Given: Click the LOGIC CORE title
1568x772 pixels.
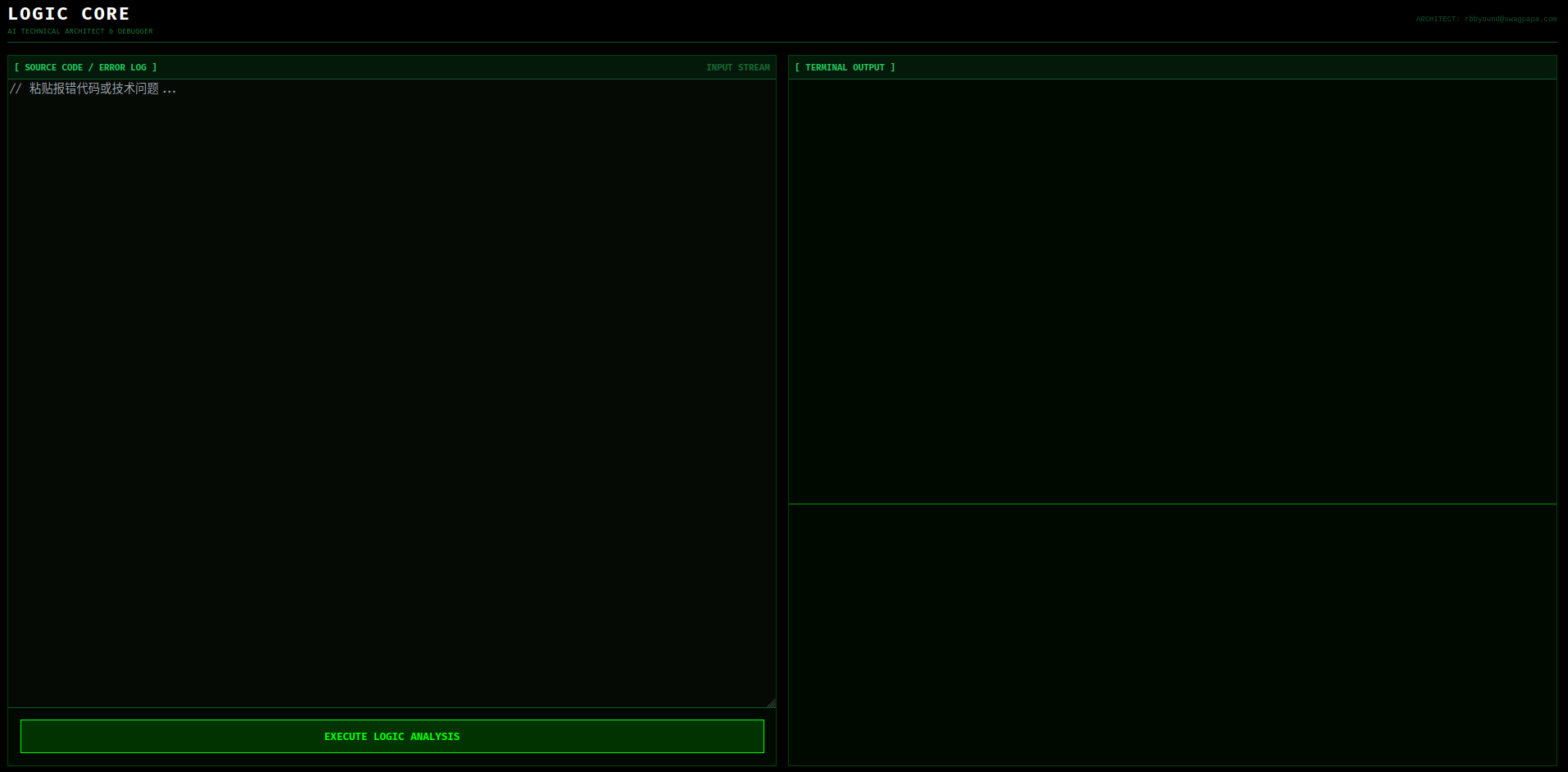Looking at the screenshot, I should click(x=69, y=14).
